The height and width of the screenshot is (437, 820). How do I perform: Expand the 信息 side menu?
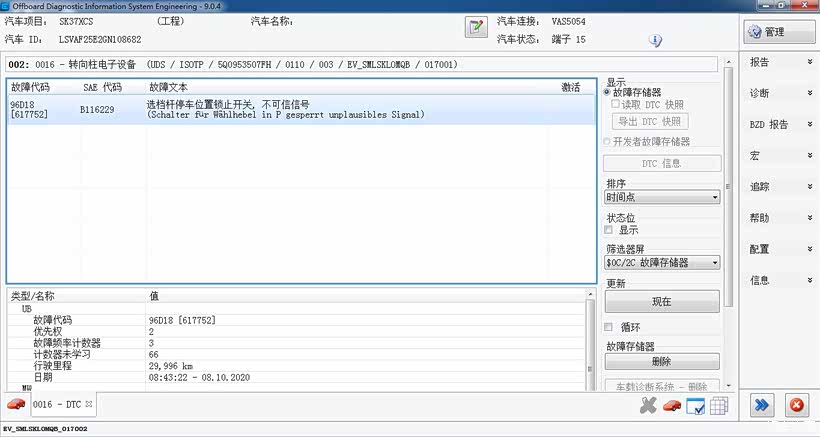pyautogui.click(x=780, y=280)
